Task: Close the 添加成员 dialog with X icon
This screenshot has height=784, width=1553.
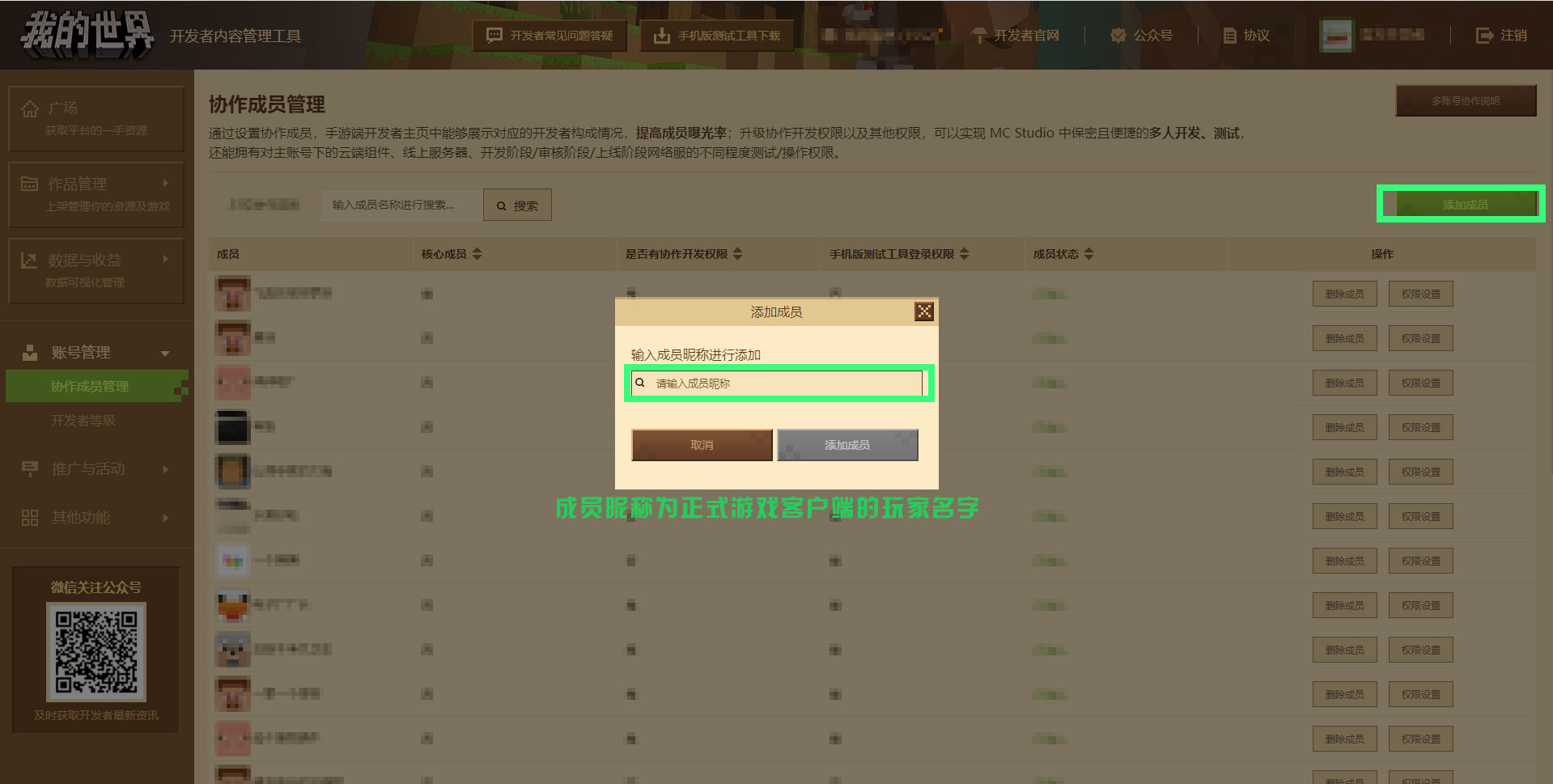Action: [x=924, y=311]
